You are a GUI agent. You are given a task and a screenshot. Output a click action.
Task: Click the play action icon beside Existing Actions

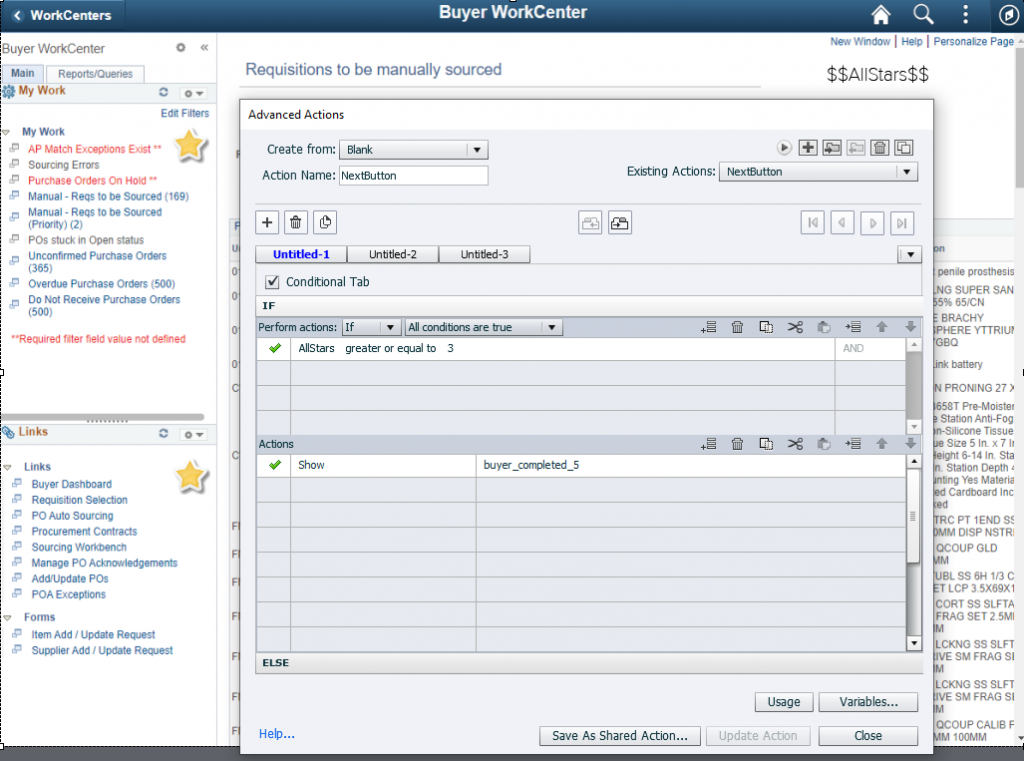pyautogui.click(x=784, y=148)
